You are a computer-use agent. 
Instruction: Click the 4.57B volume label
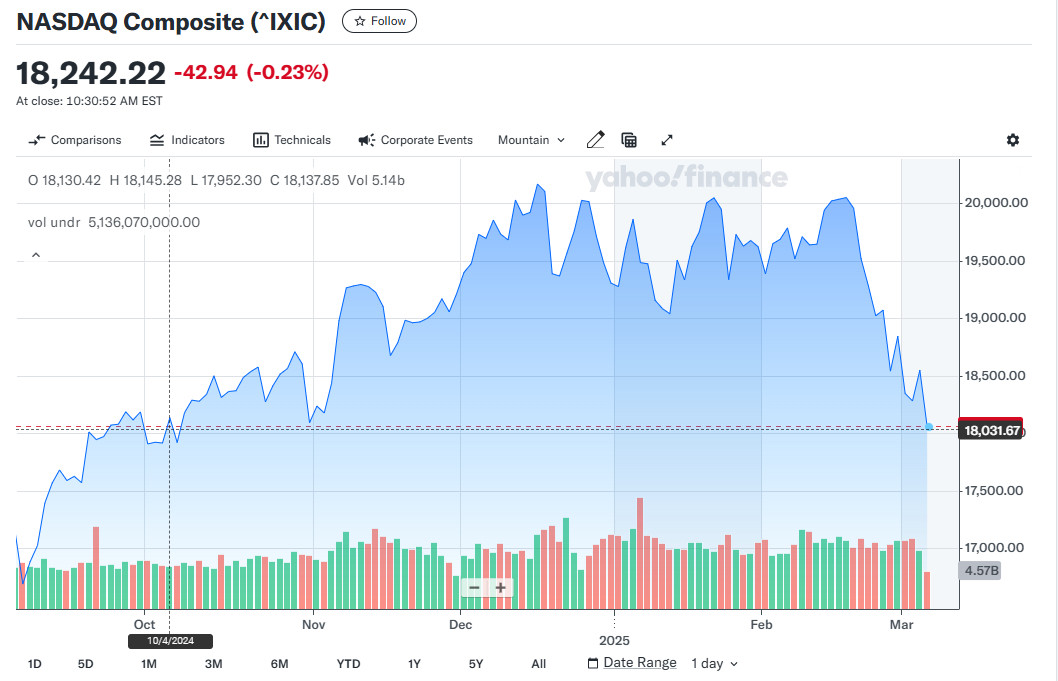[x=980, y=571]
